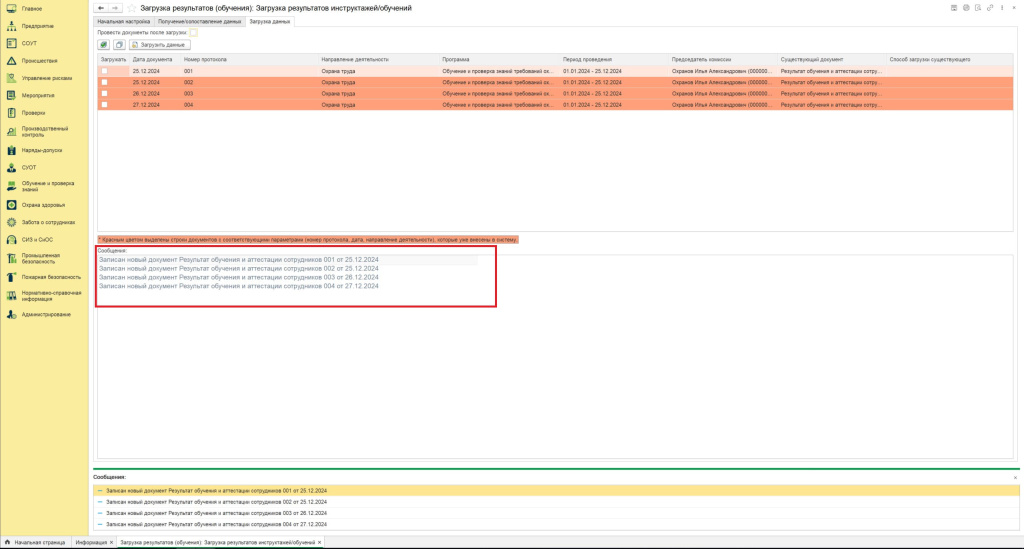Click the uncheck-all rows toolbar icon
The height and width of the screenshot is (549, 1024).
coord(119,45)
